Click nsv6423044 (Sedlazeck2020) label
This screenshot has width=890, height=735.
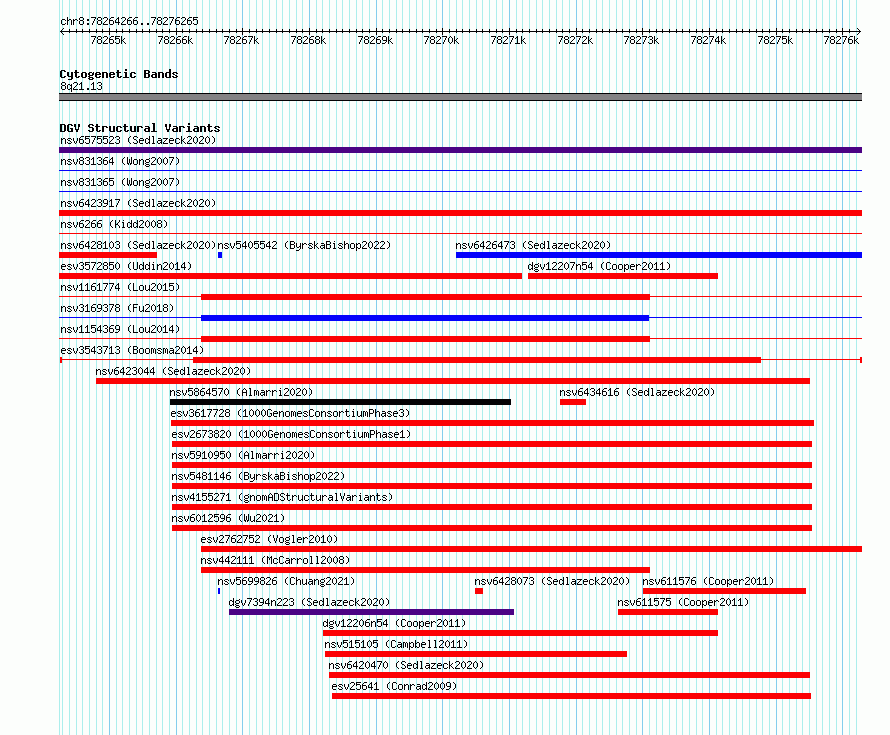tap(173, 371)
